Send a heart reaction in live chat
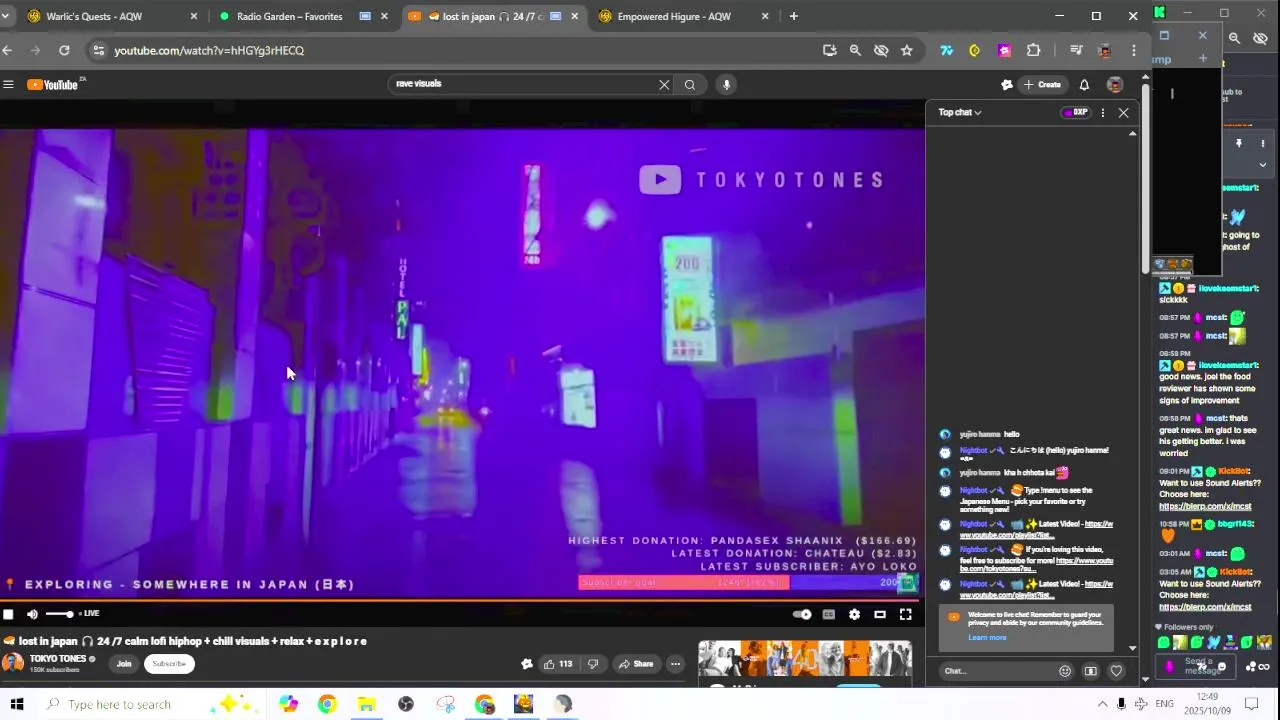Viewport: 1280px width, 720px height. (1117, 671)
